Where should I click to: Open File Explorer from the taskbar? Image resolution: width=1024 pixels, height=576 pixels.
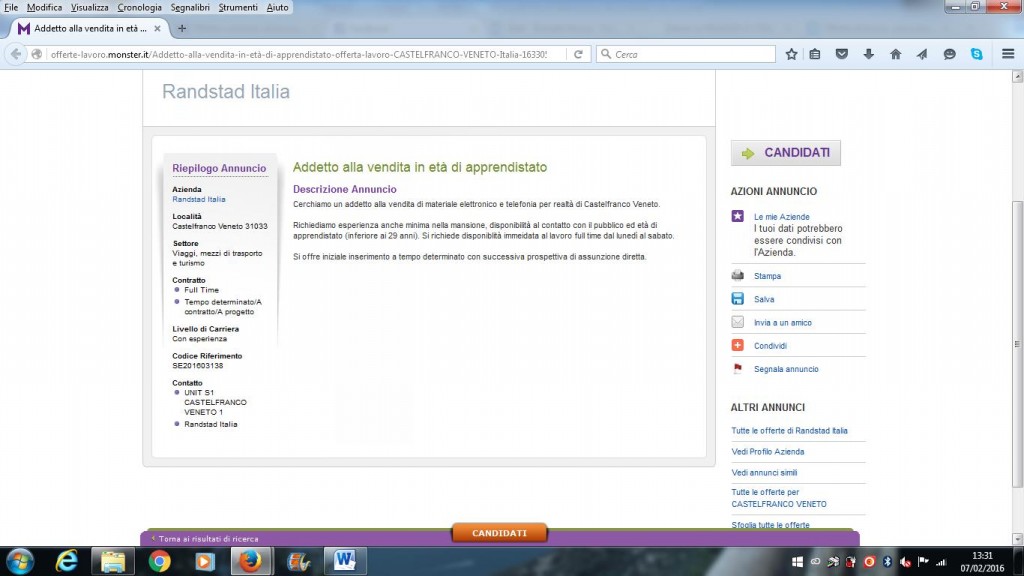[112, 561]
